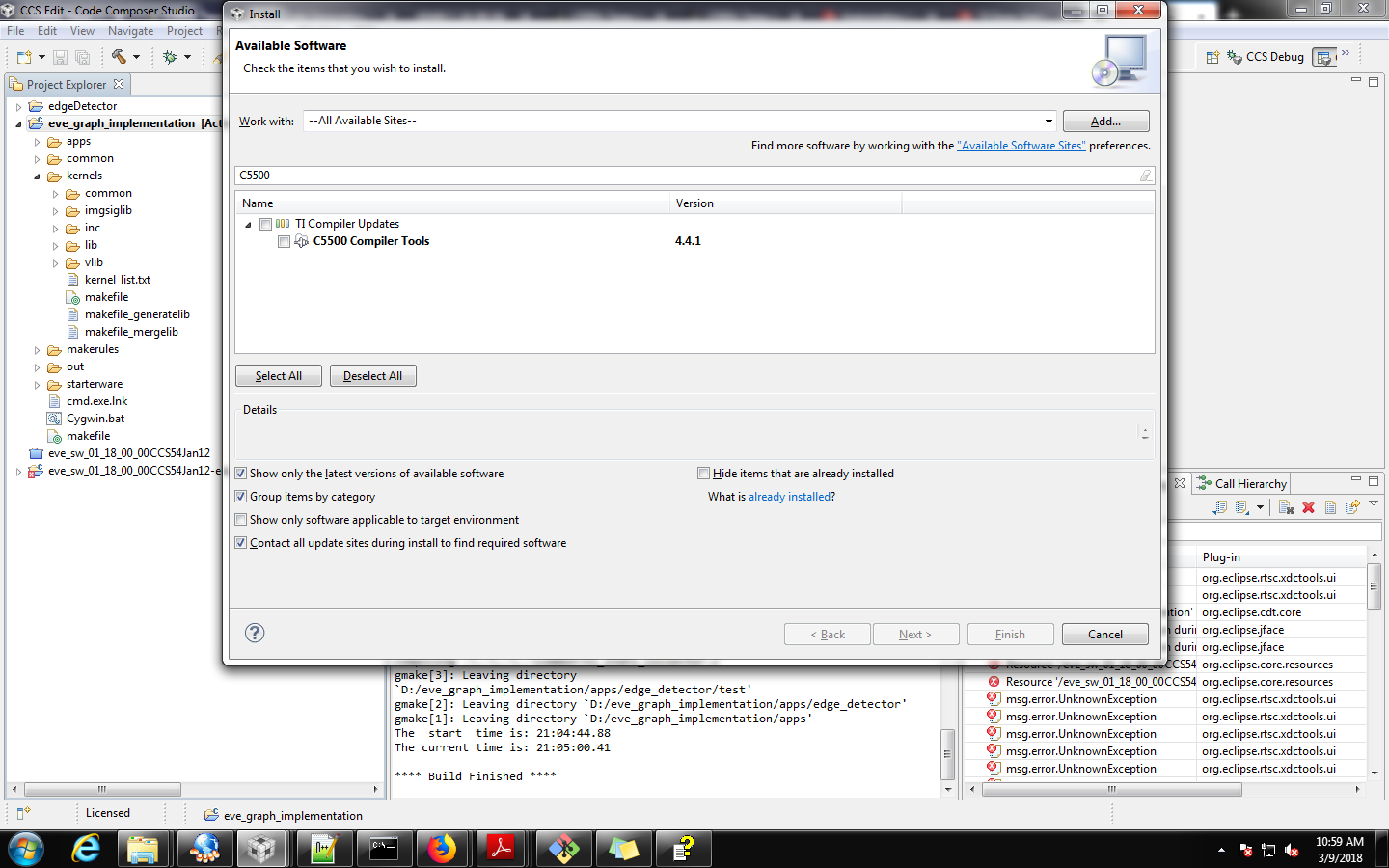Check the C5500 Compiler Tools checkbox
The image size is (1389, 868).
(x=284, y=241)
